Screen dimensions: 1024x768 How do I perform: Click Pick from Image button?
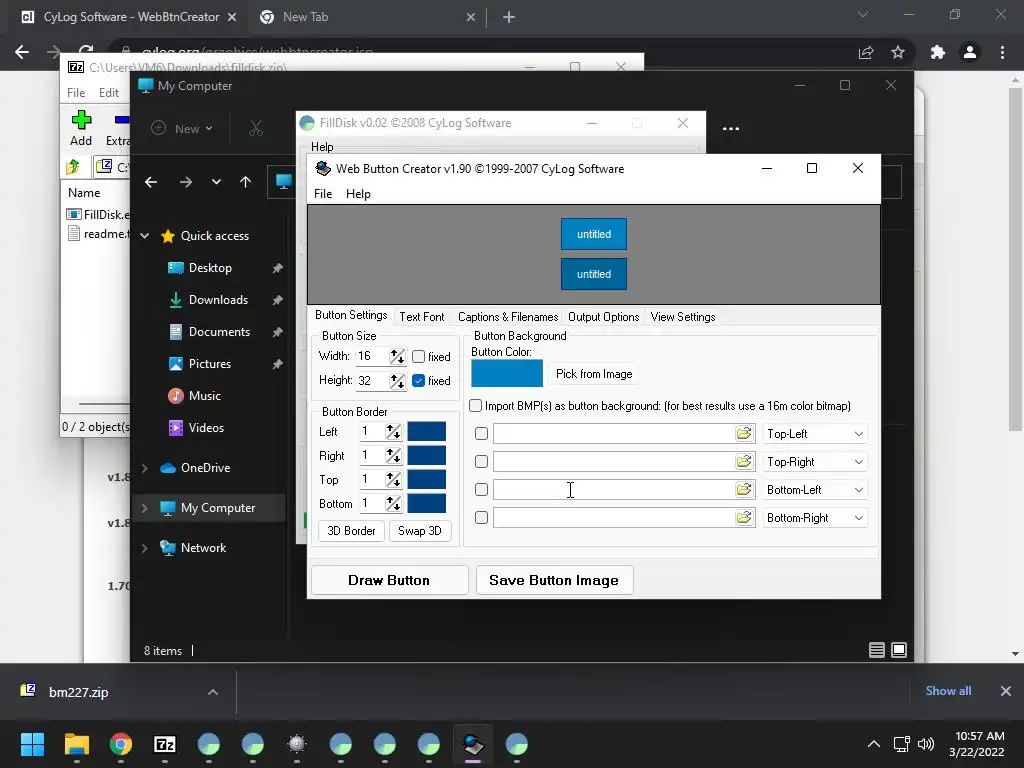pos(594,374)
